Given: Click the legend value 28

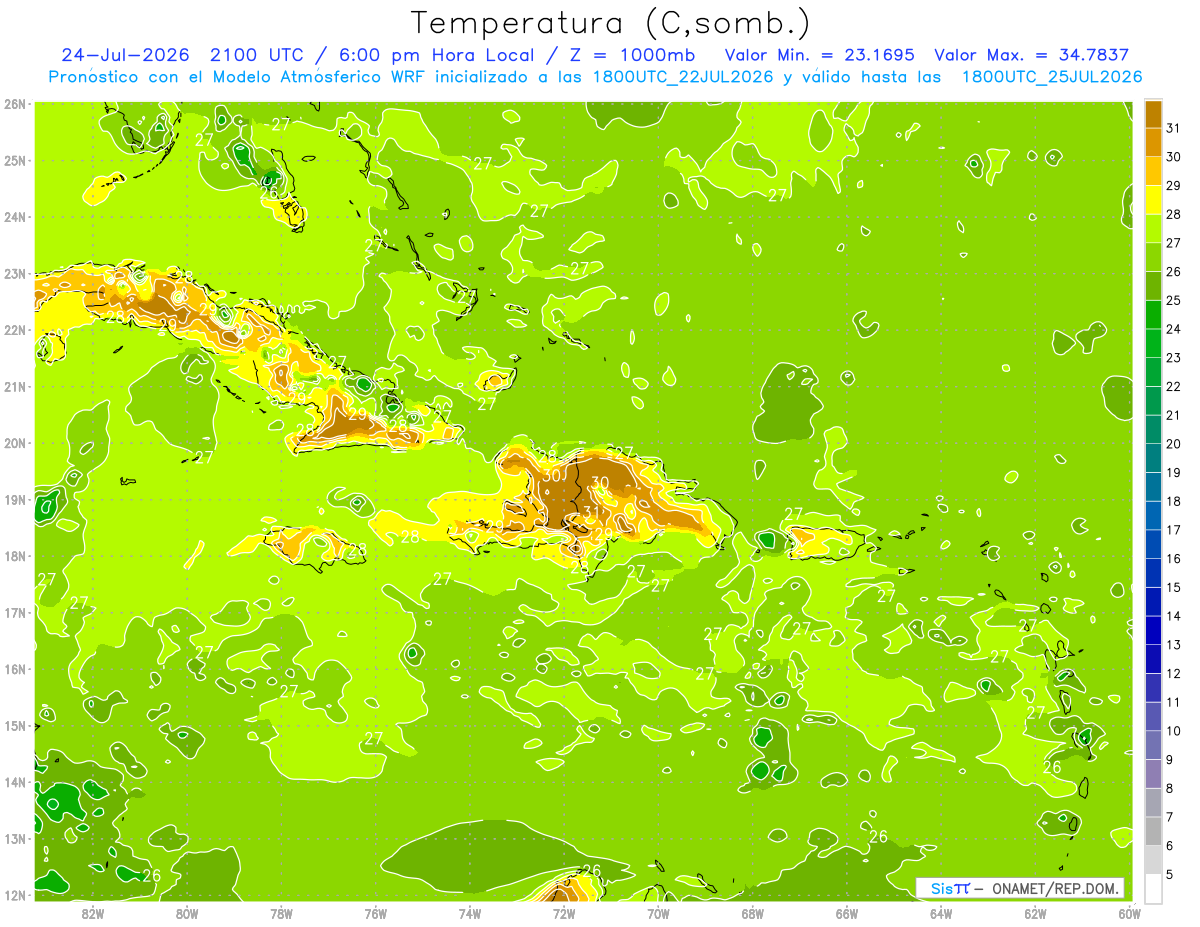Looking at the screenshot, I should pos(1174,214).
